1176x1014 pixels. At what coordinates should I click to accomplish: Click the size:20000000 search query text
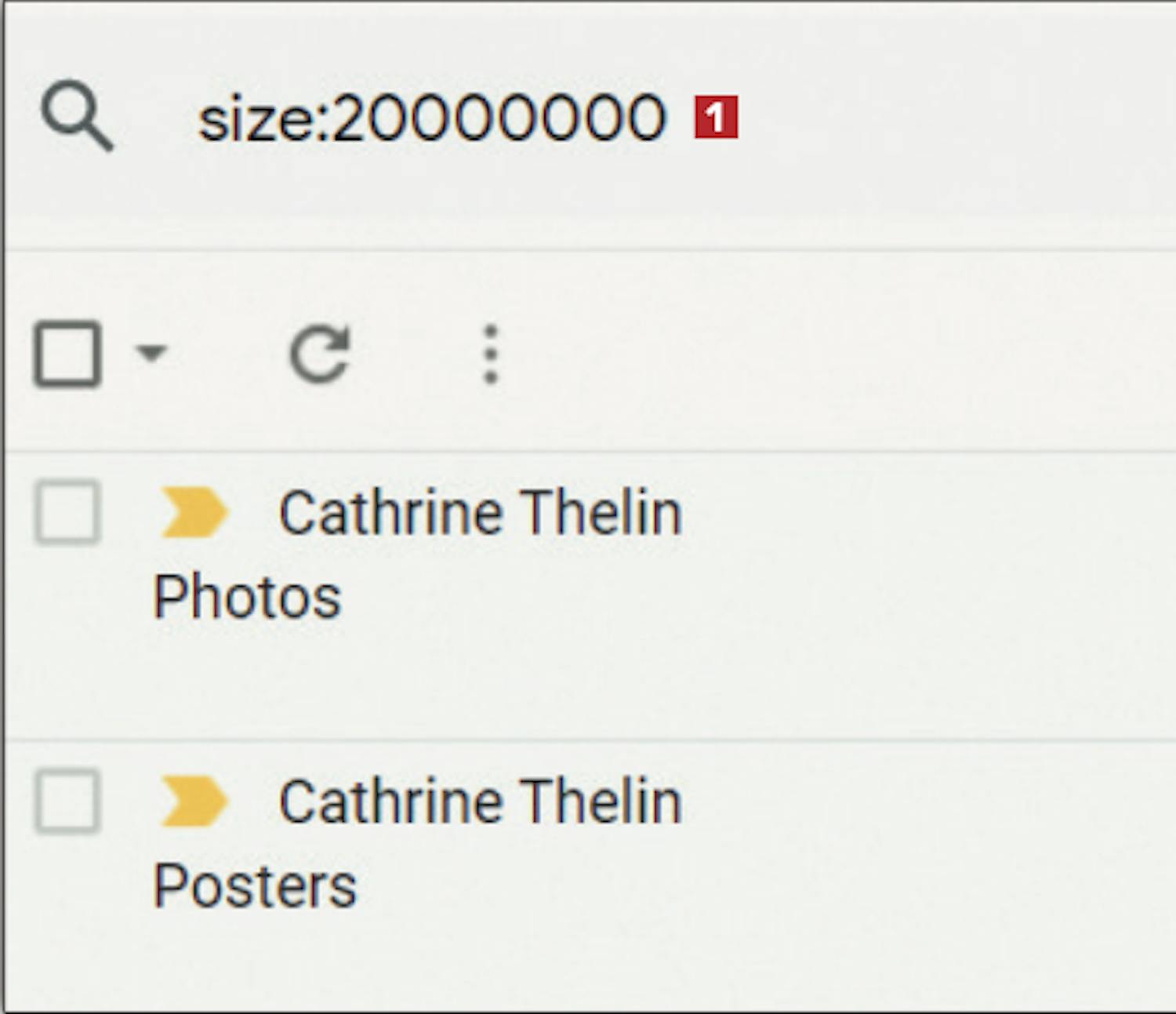[431, 118]
